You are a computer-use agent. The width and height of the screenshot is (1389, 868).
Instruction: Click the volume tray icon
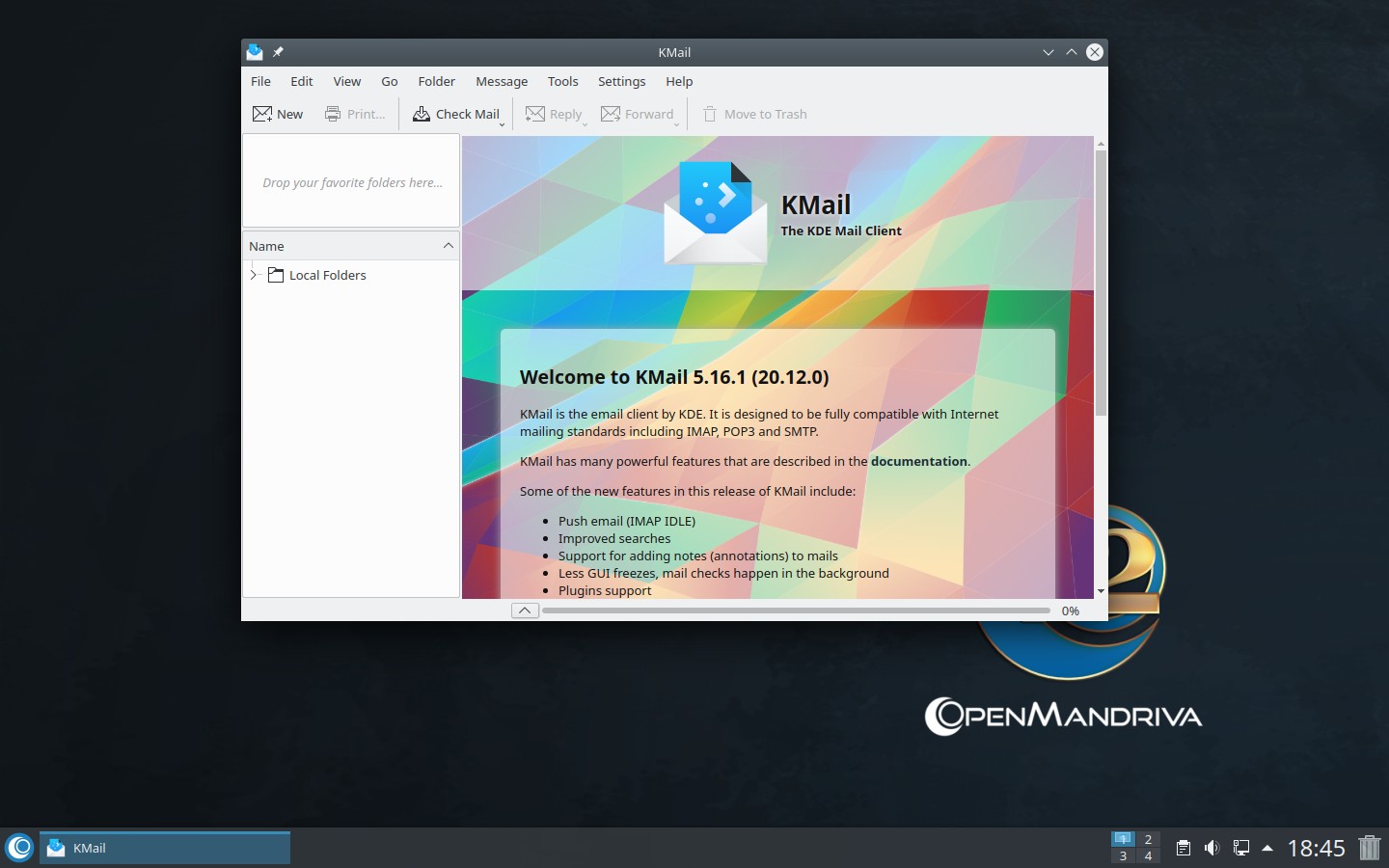pos(1212,848)
